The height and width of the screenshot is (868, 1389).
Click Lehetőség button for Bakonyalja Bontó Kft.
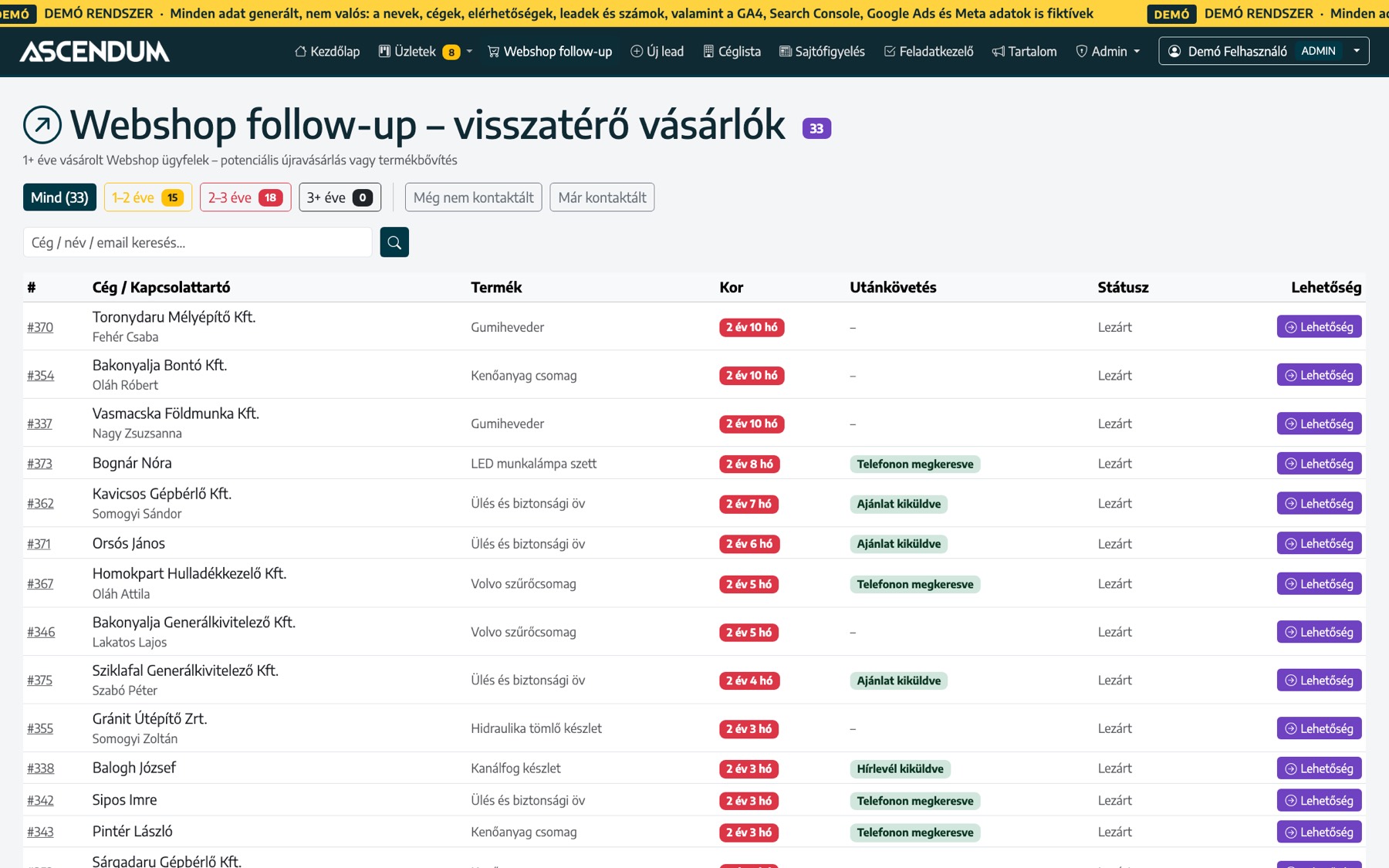[1319, 375]
